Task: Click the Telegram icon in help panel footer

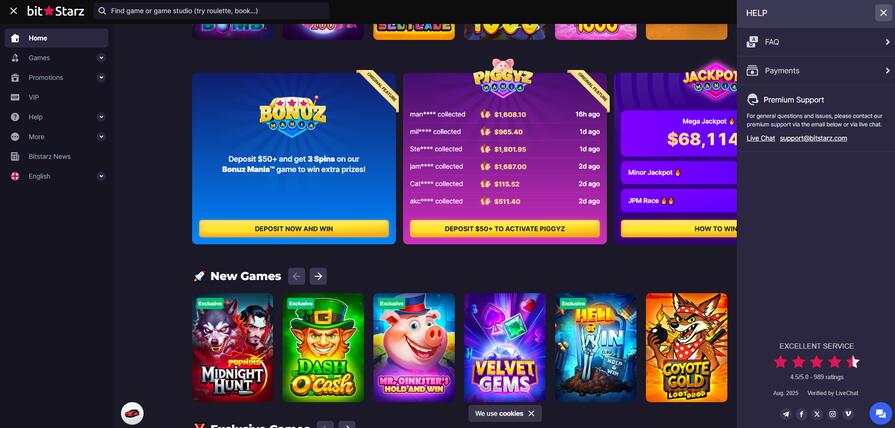Action: 787,414
